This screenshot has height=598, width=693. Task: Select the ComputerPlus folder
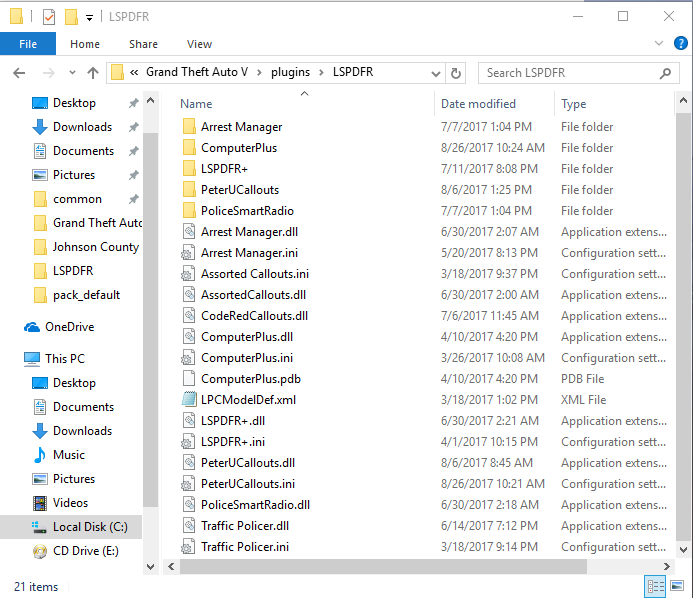[239, 148]
